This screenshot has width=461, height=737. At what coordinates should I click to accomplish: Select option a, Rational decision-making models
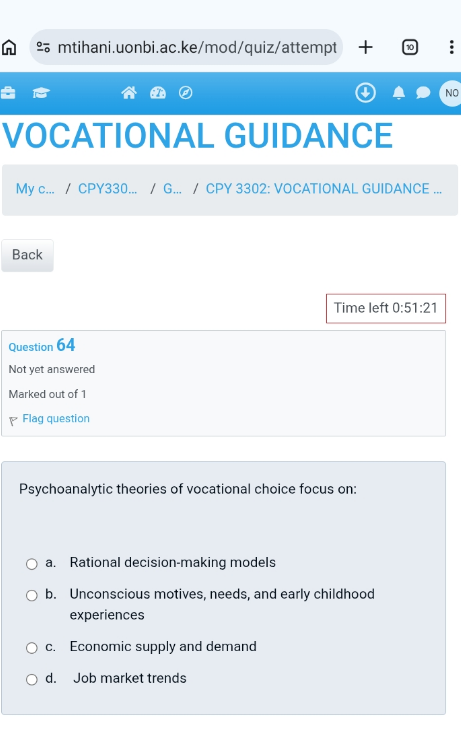[x=31, y=564]
